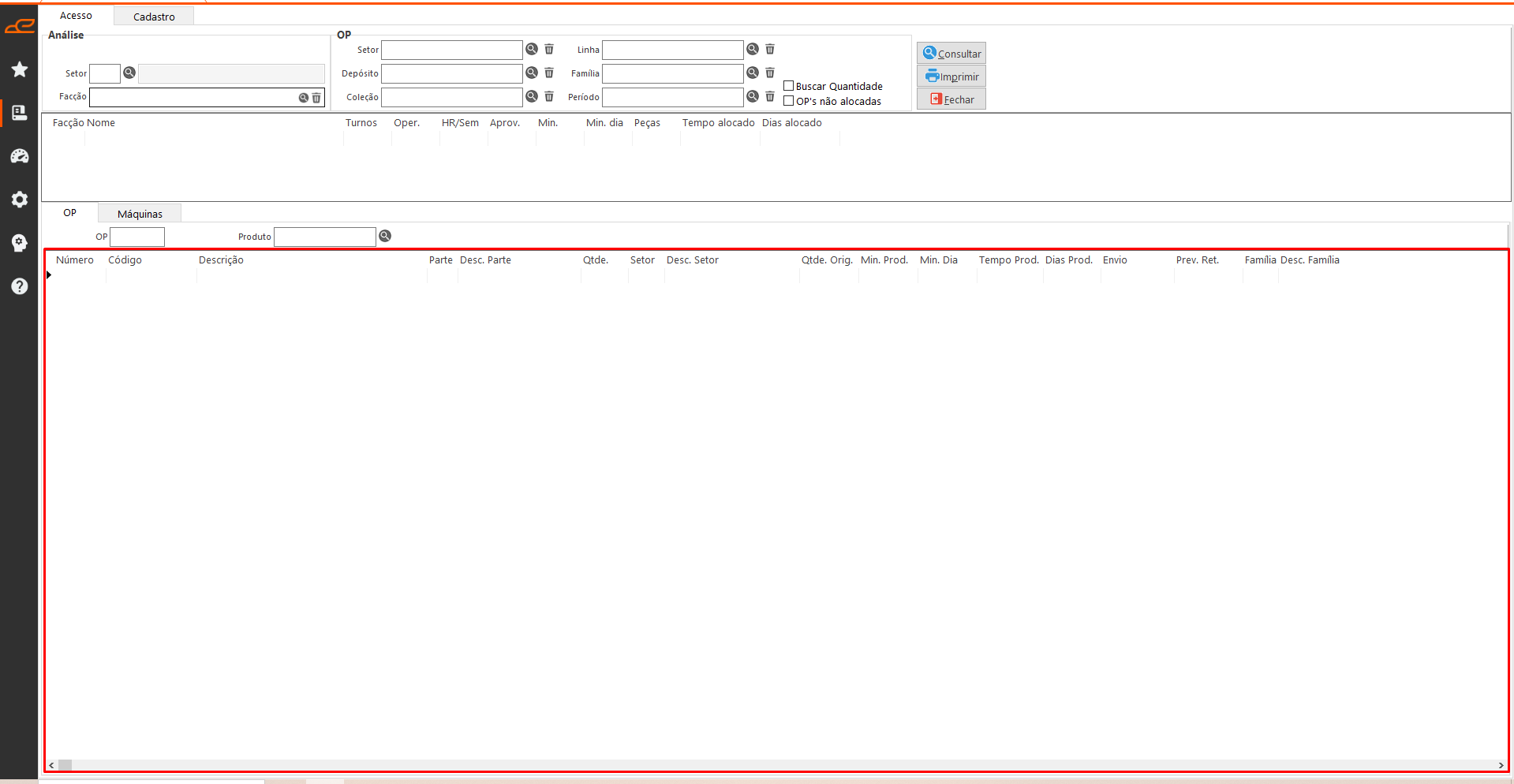Switch to the Cadastro tab
1514x784 pixels.
154,17
